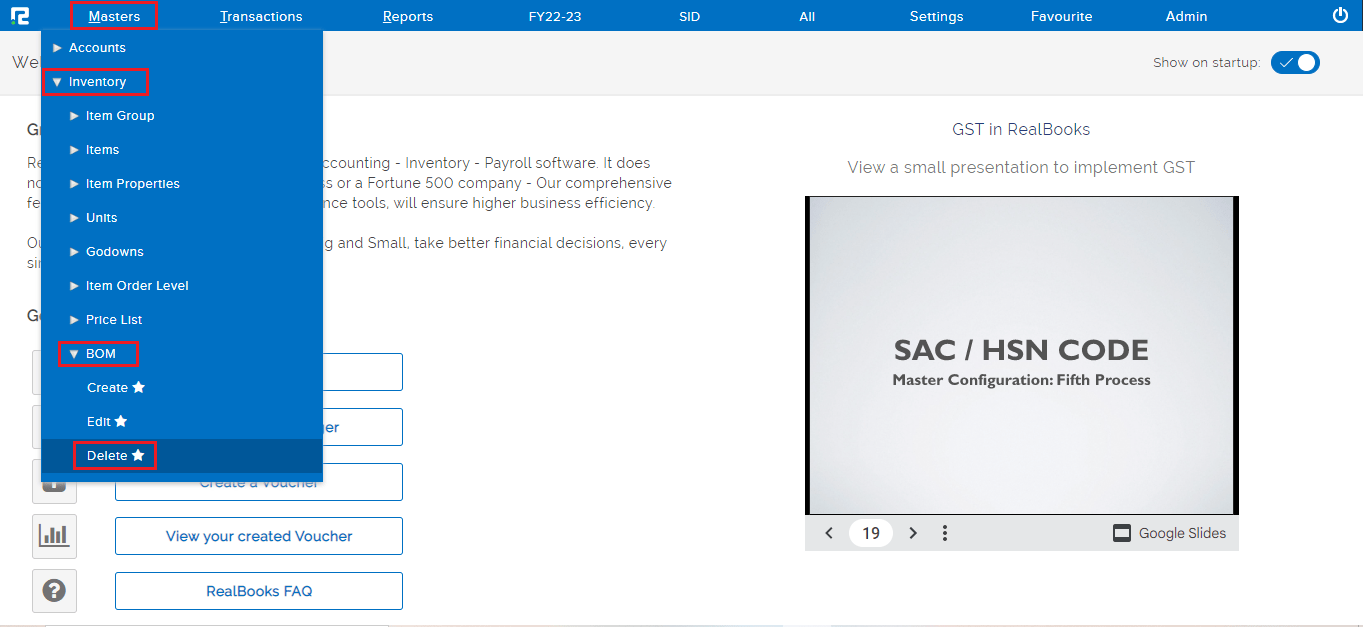Expand the Accounts submenu
The width and height of the screenshot is (1363, 627).
[96, 48]
